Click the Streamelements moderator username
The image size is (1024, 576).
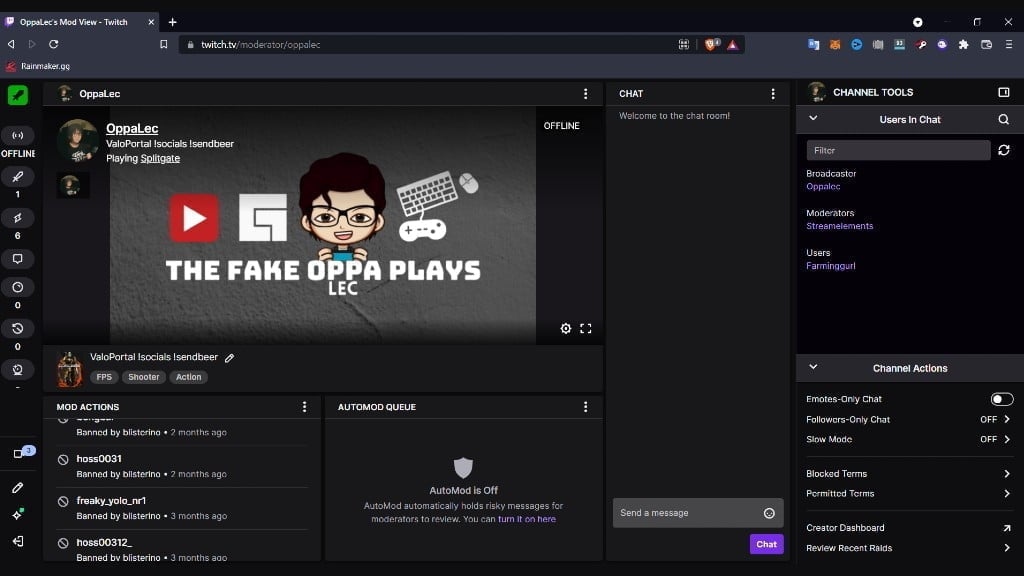pyautogui.click(x=839, y=226)
